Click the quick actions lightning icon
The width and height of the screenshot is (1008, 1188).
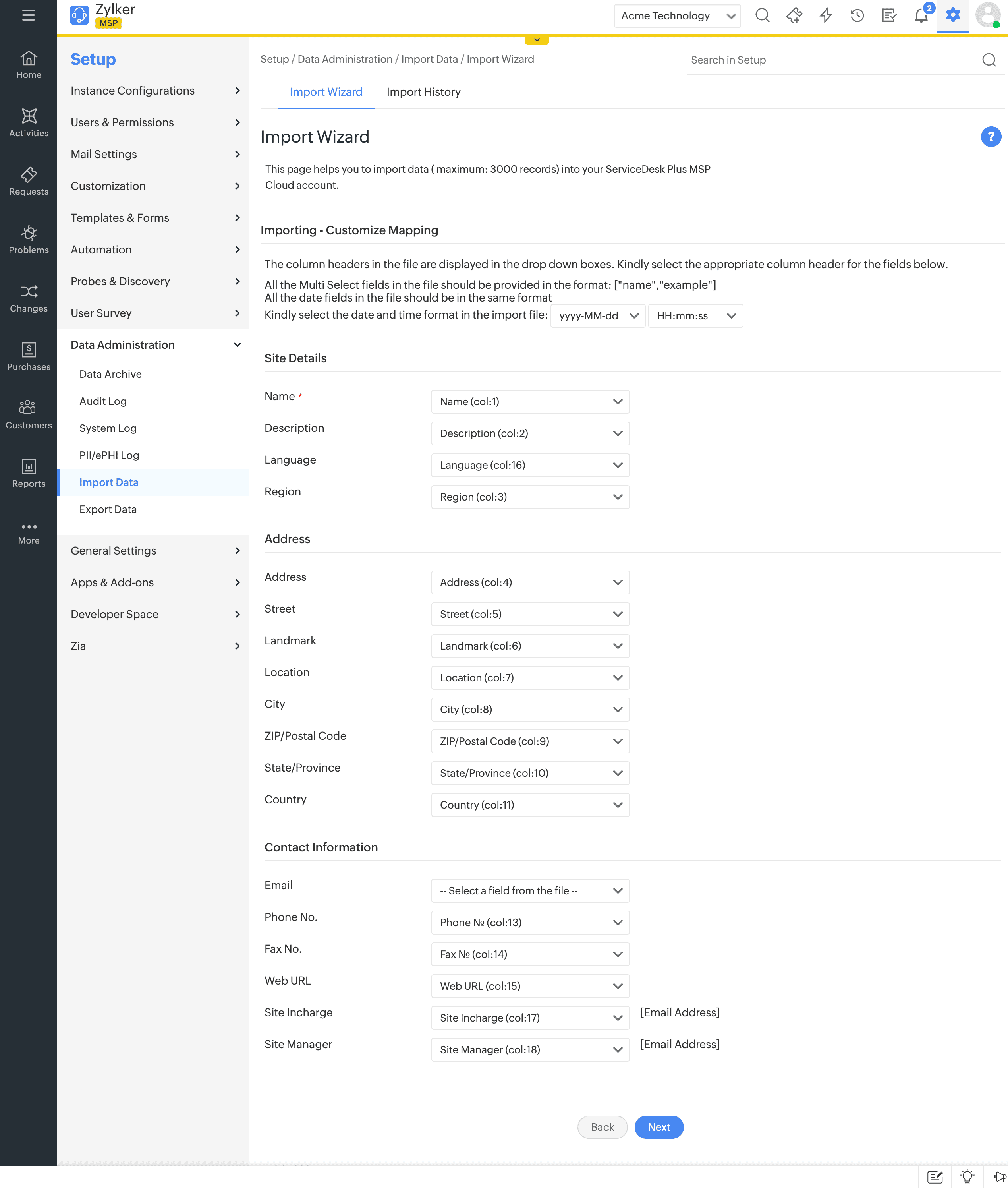pyautogui.click(x=825, y=15)
